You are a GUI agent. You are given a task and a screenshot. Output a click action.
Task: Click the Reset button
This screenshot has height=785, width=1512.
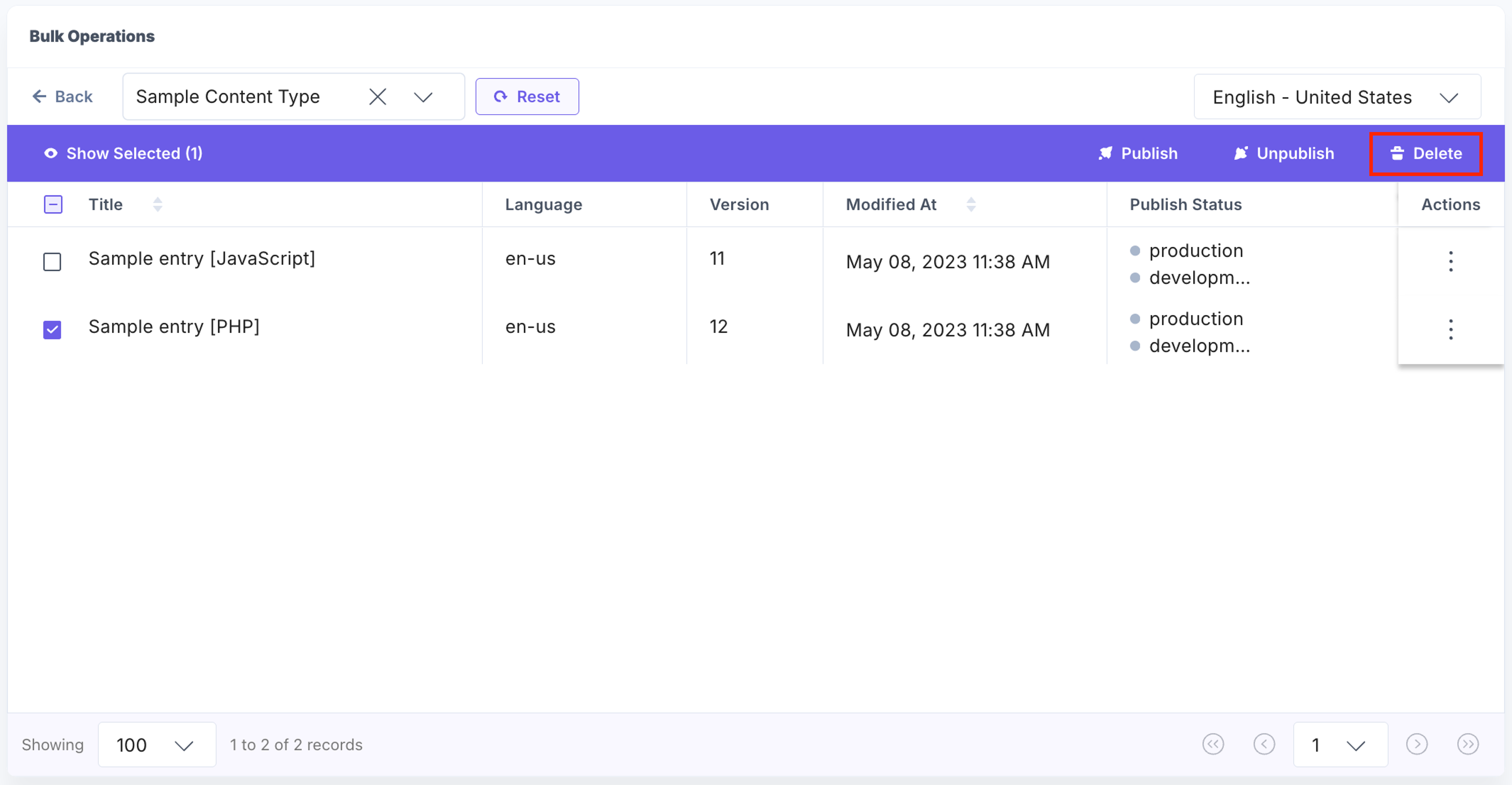click(x=526, y=97)
